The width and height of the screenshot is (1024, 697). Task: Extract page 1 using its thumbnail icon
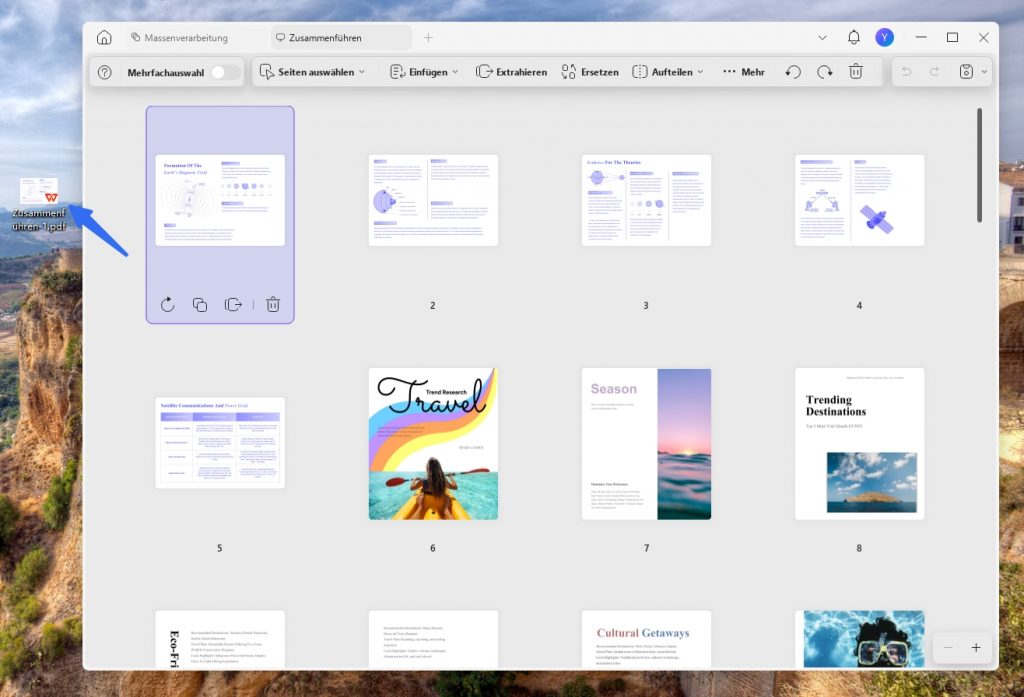[233, 304]
